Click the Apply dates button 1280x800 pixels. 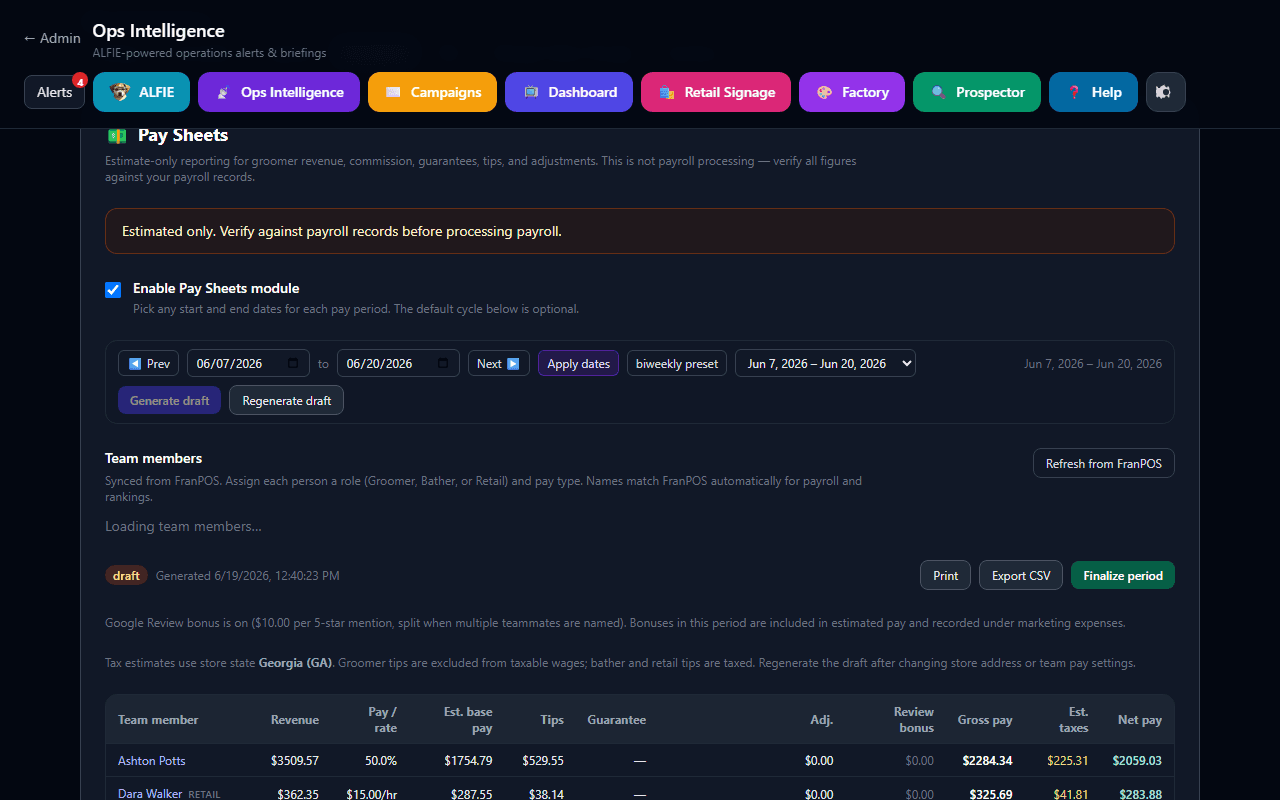[579, 363]
